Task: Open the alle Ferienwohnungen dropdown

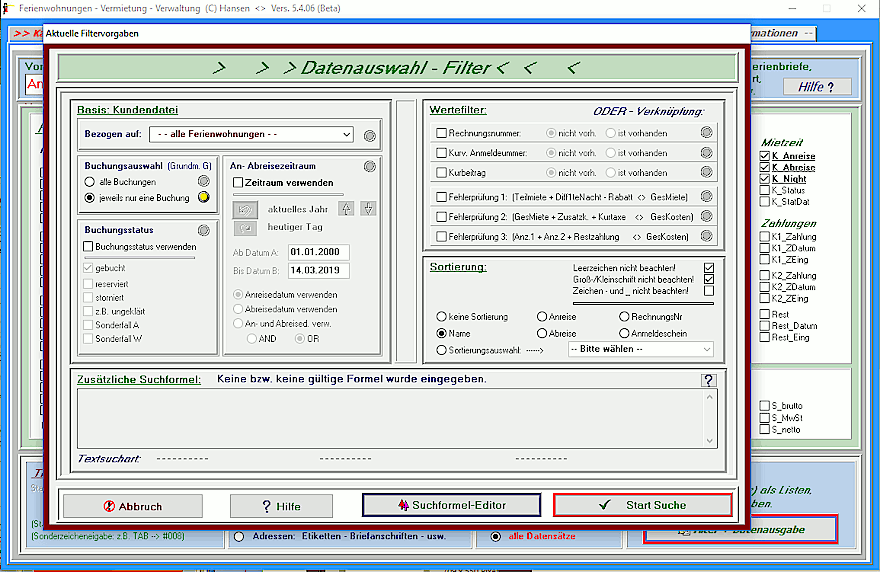Action: [x=251, y=134]
